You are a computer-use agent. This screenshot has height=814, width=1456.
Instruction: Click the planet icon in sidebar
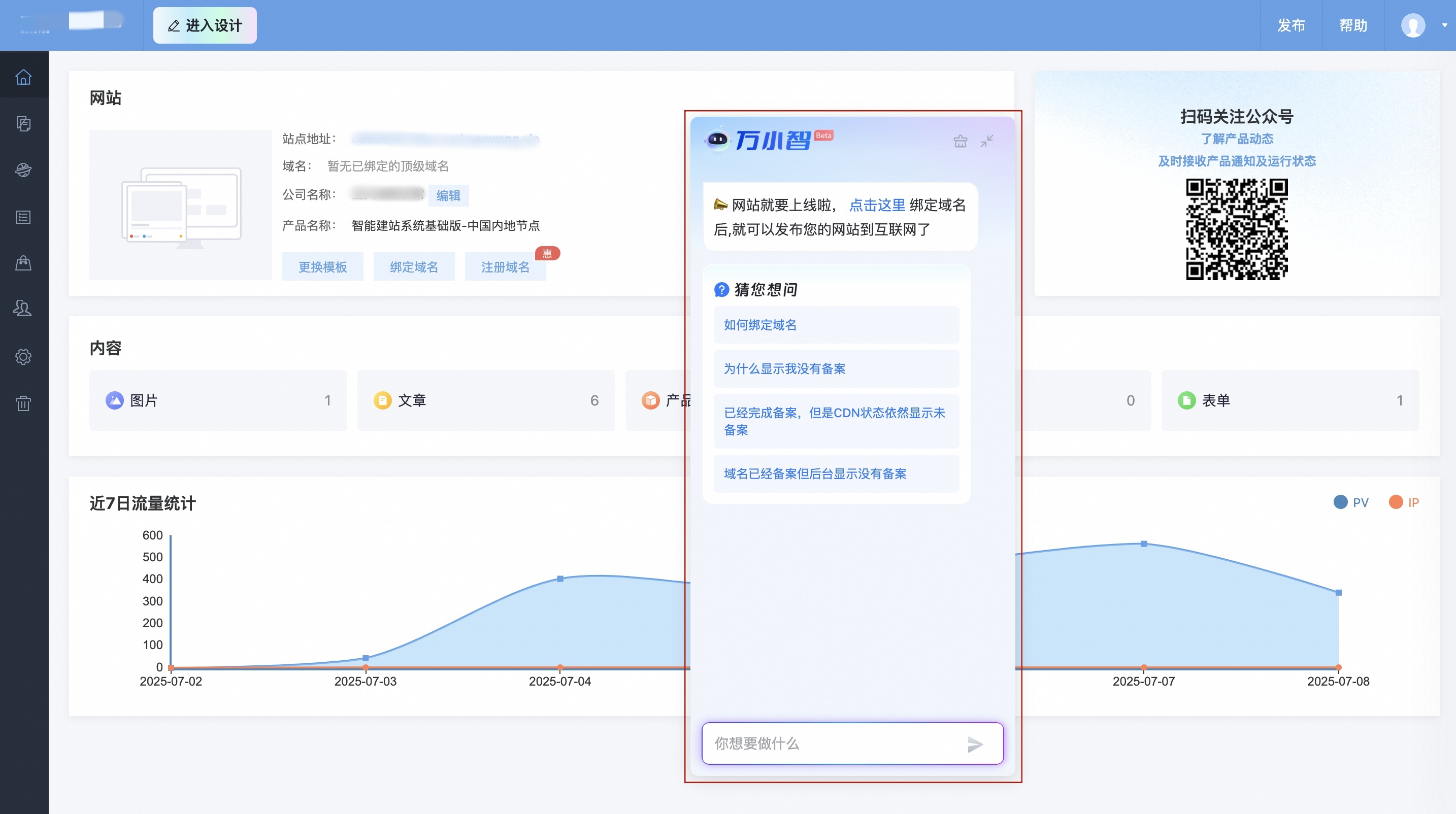click(23, 170)
